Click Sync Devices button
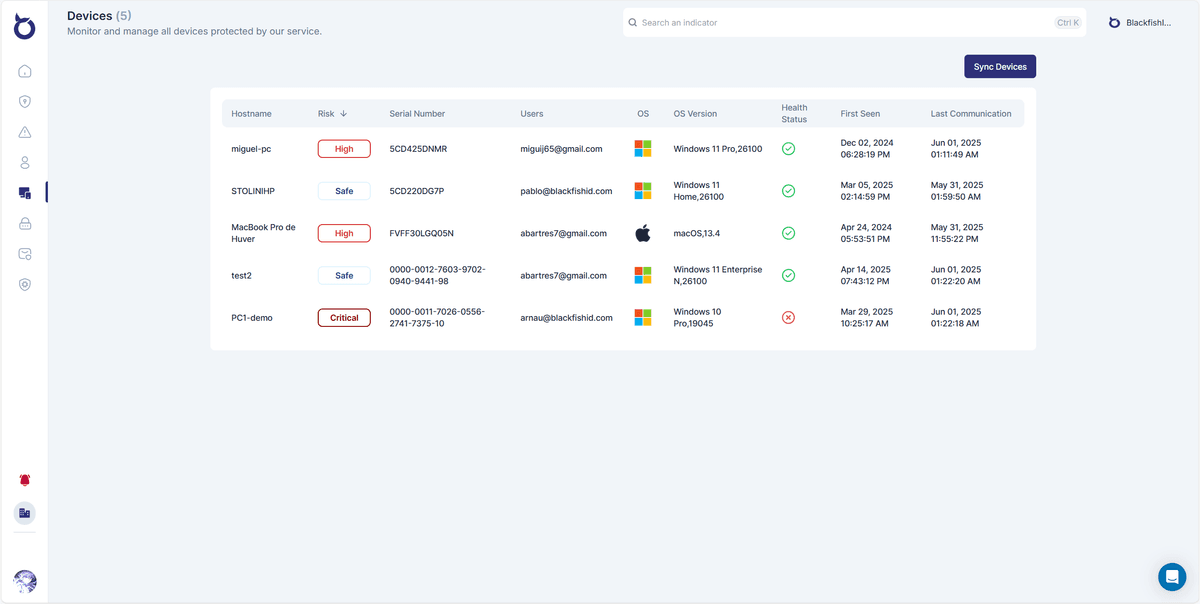Image resolution: width=1200 pixels, height=604 pixels. click(1000, 66)
